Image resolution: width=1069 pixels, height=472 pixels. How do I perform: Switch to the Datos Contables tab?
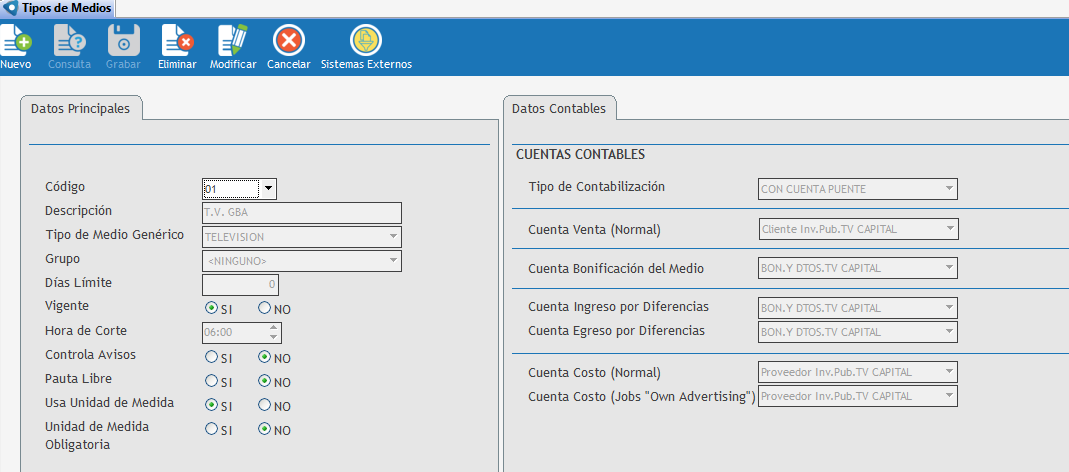click(x=559, y=108)
